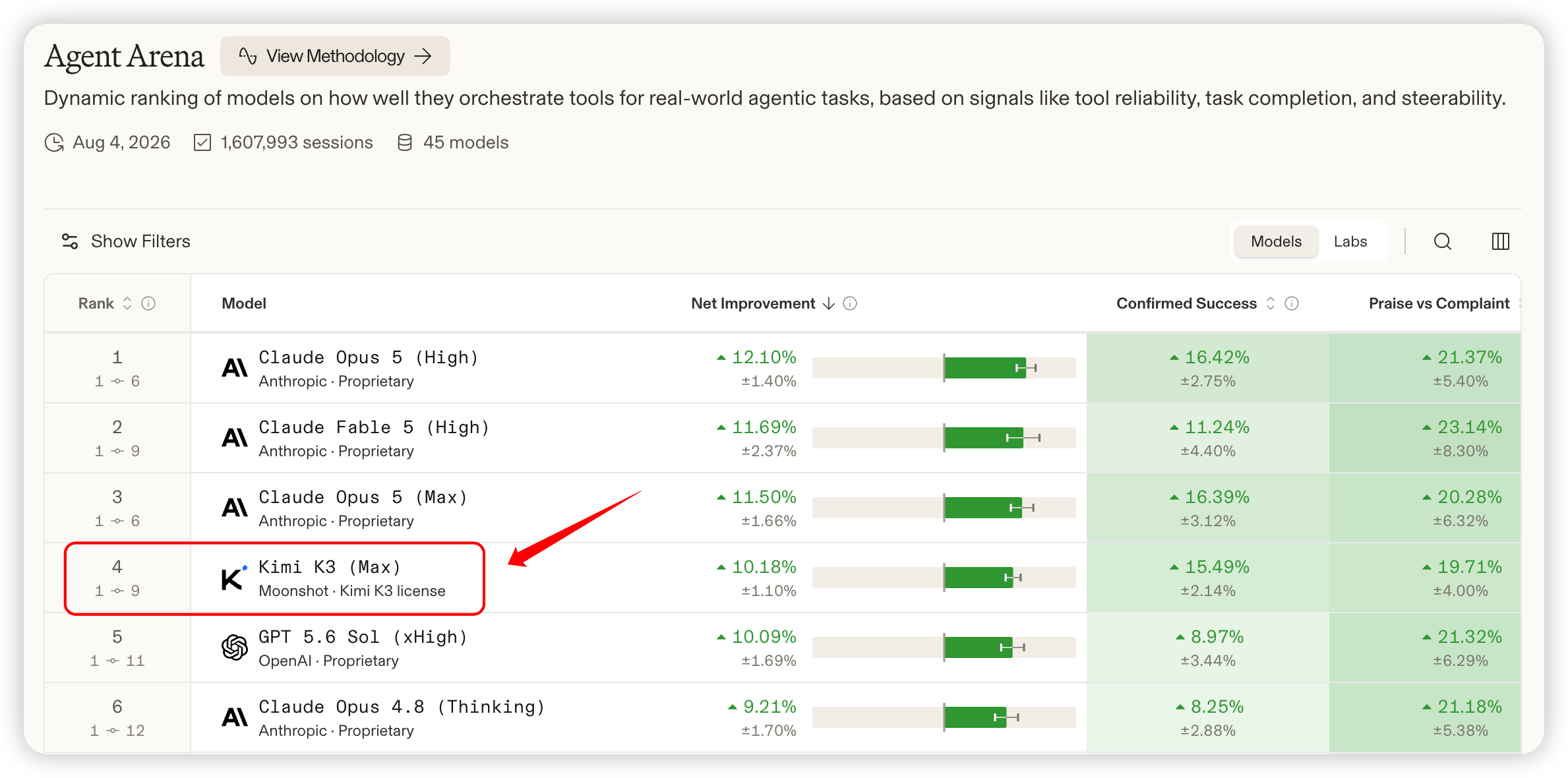The image size is (1568, 778).
Task: Click the 19.71% Praise vs Complaint cell
Action: [x=1425, y=578]
